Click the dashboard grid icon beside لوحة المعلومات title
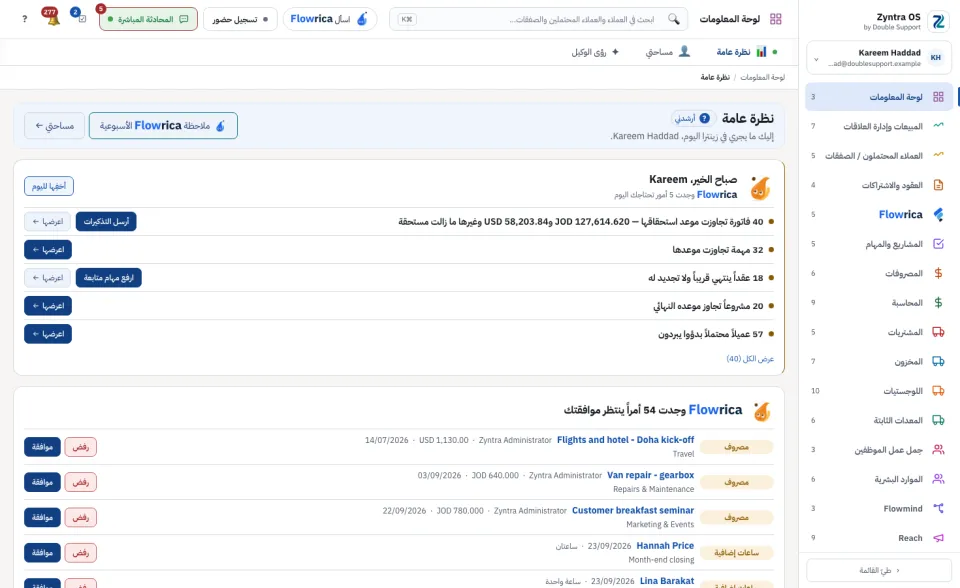Viewport: 960px width, 588px height. [x=776, y=19]
